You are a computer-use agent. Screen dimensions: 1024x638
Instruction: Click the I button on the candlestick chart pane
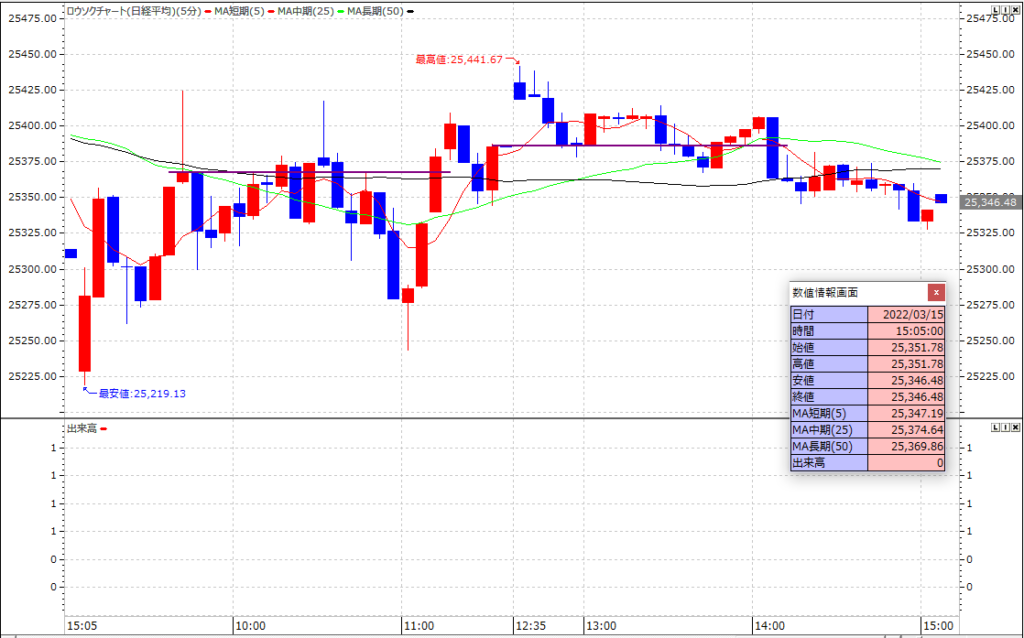click(x=1004, y=10)
